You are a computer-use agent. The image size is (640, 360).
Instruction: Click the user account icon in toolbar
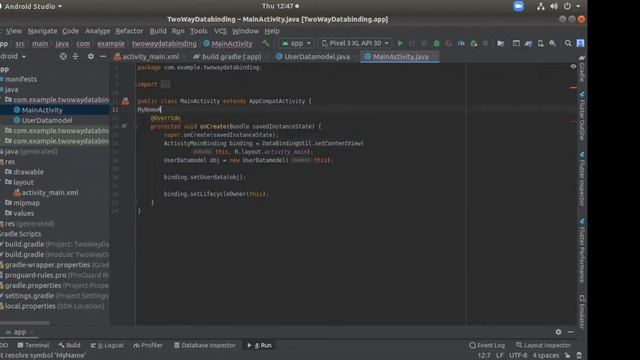click(x=580, y=43)
